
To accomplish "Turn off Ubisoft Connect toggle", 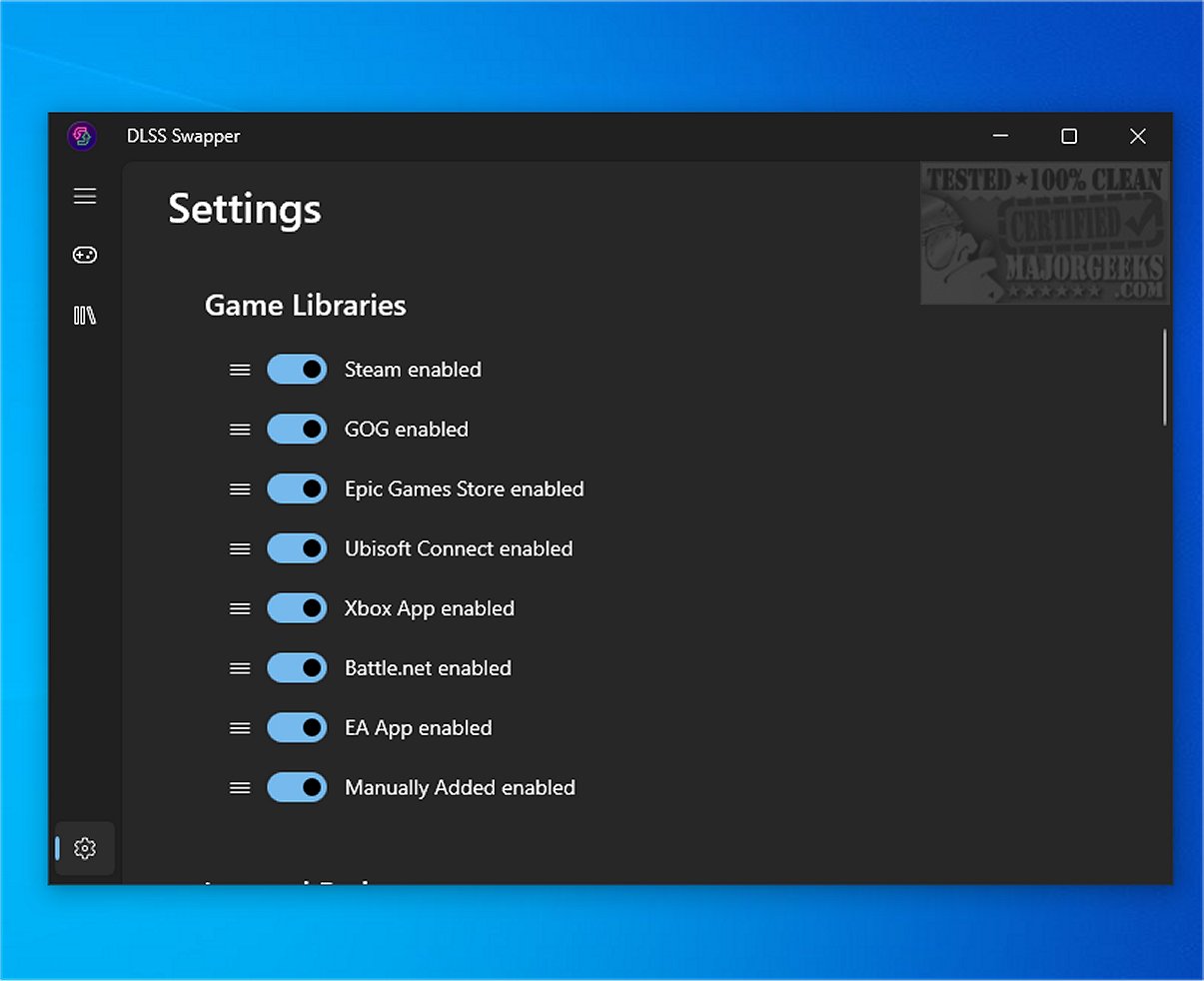I will [x=297, y=548].
